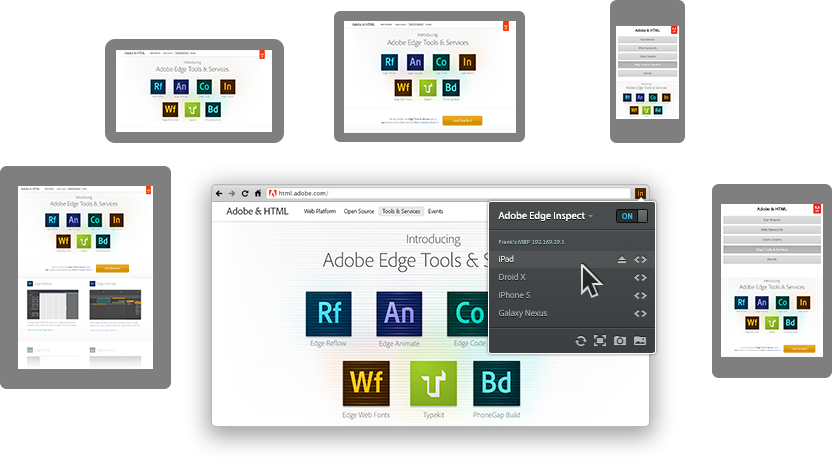Click Get Started on left portrait tablet

coord(112,269)
